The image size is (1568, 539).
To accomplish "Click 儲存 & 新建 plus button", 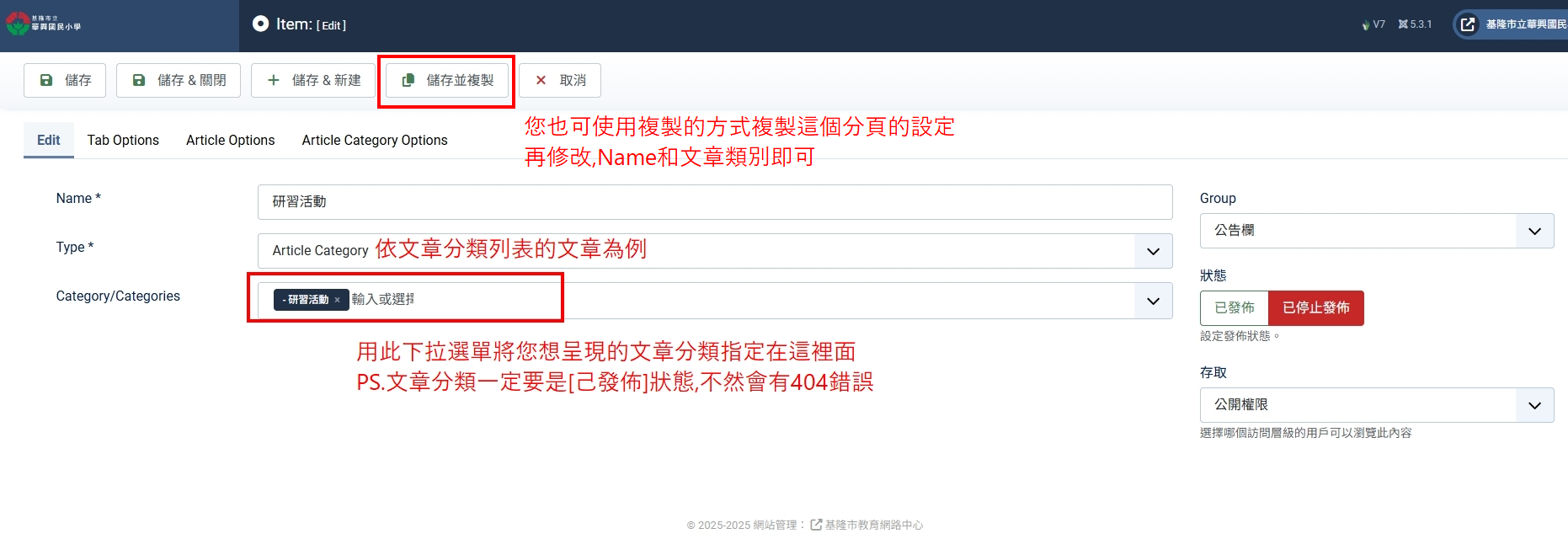I will coord(313,80).
